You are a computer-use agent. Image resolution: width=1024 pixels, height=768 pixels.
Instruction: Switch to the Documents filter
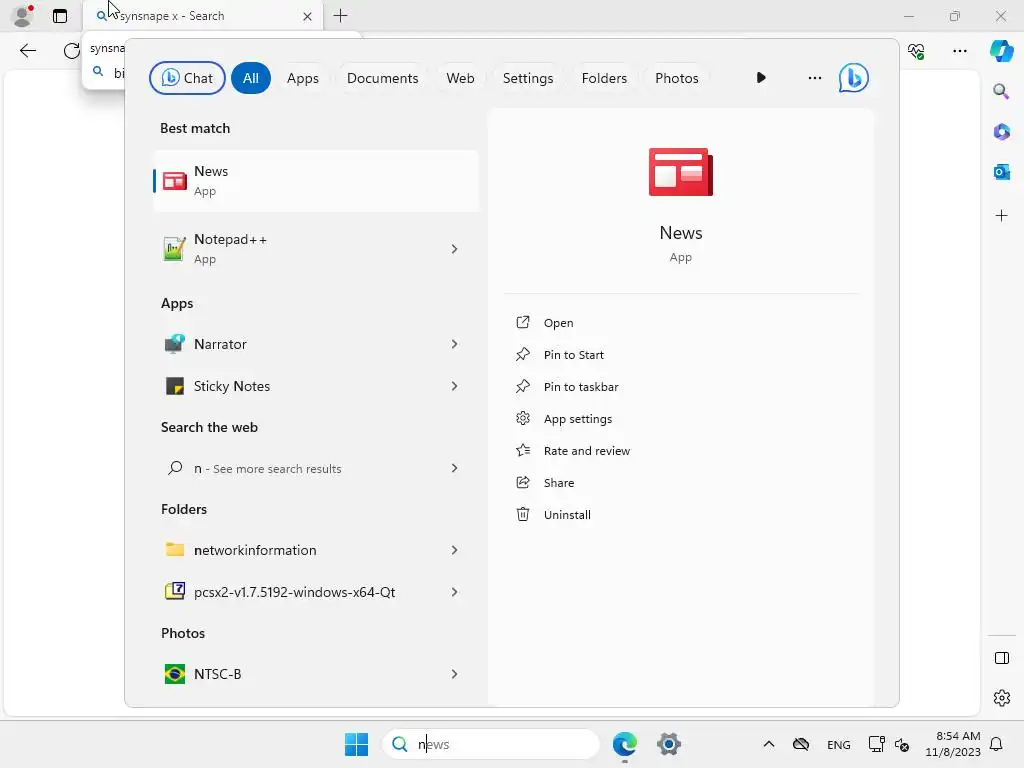tap(382, 78)
